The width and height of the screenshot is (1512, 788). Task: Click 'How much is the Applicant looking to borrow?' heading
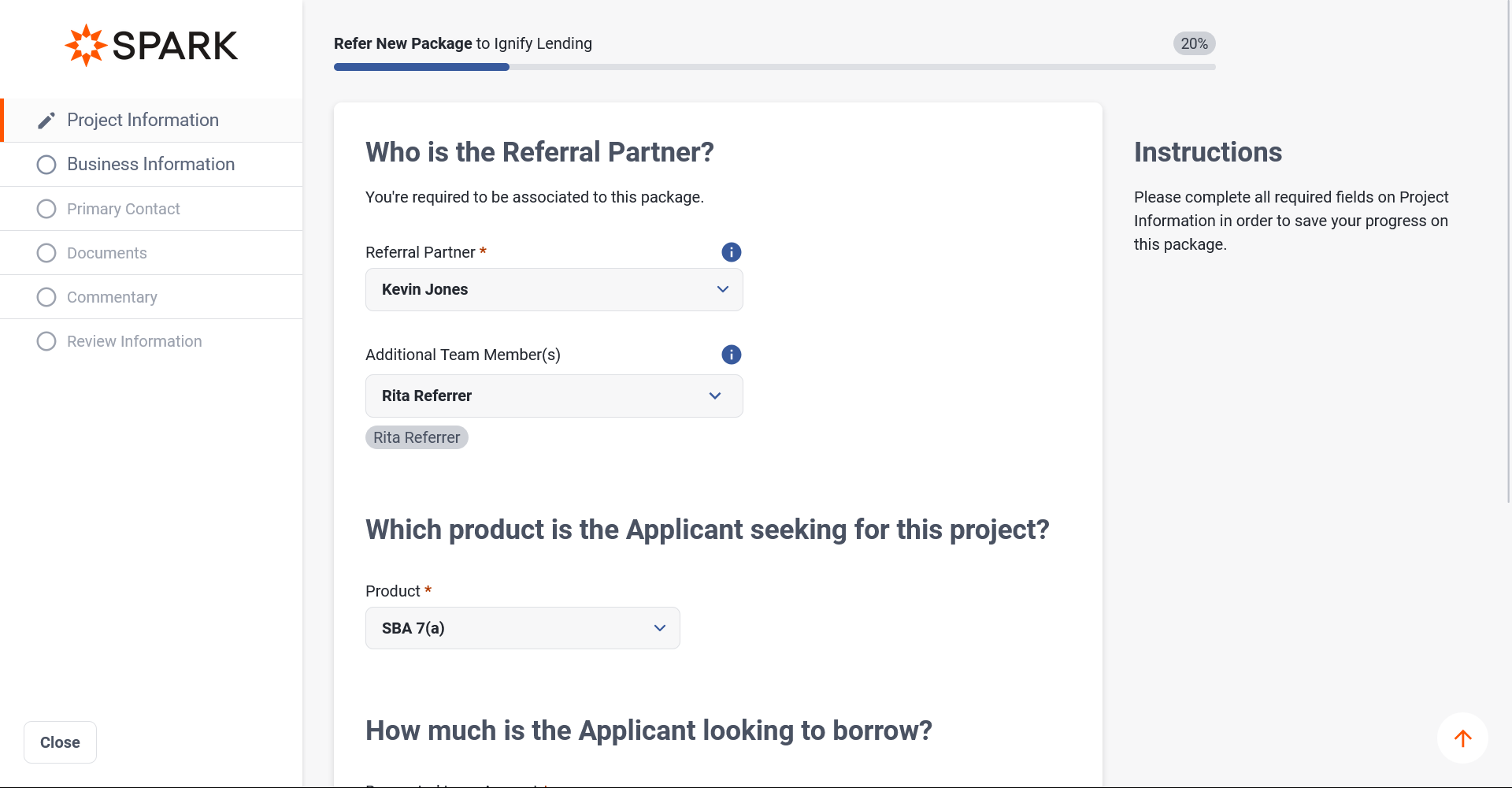tap(649, 730)
